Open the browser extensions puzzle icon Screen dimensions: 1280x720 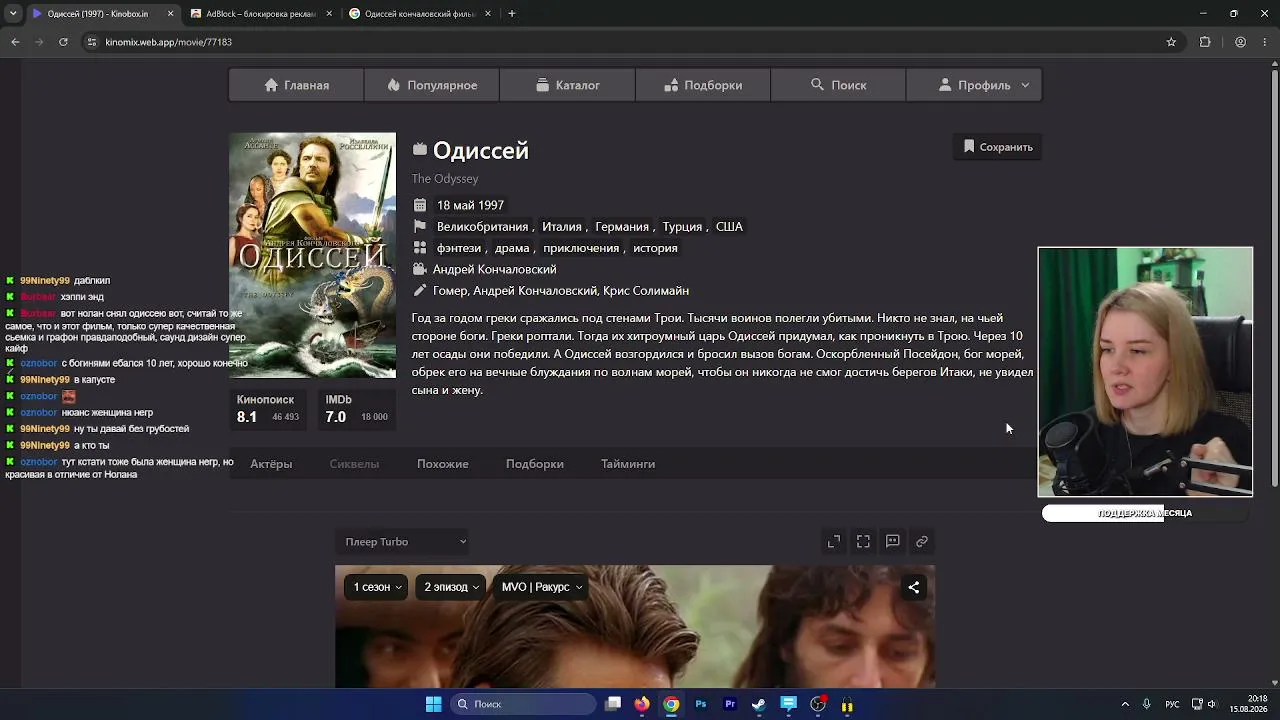tap(1205, 42)
